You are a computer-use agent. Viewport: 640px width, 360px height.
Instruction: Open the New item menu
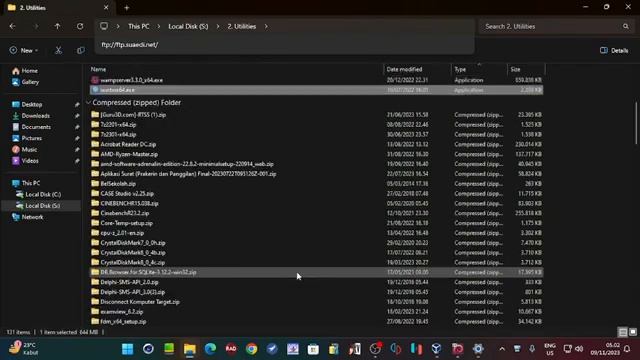(24, 50)
